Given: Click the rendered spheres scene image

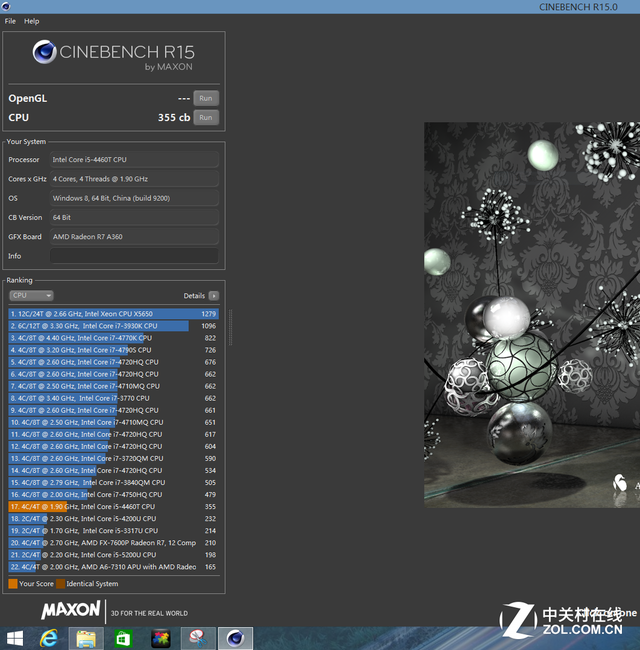Looking at the screenshot, I should pyautogui.click(x=532, y=315).
